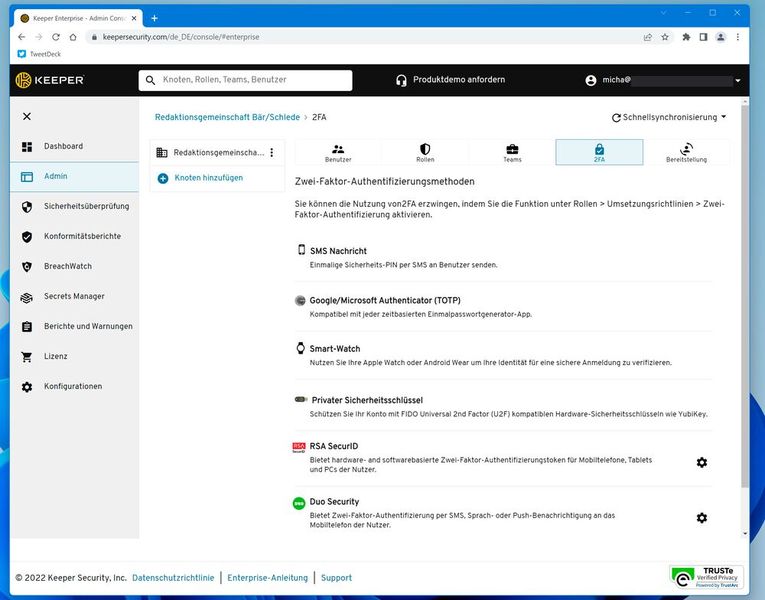Viewport: 765px width, 600px height.
Task: Open the browser extensions puzzle icon
Action: 686,37
